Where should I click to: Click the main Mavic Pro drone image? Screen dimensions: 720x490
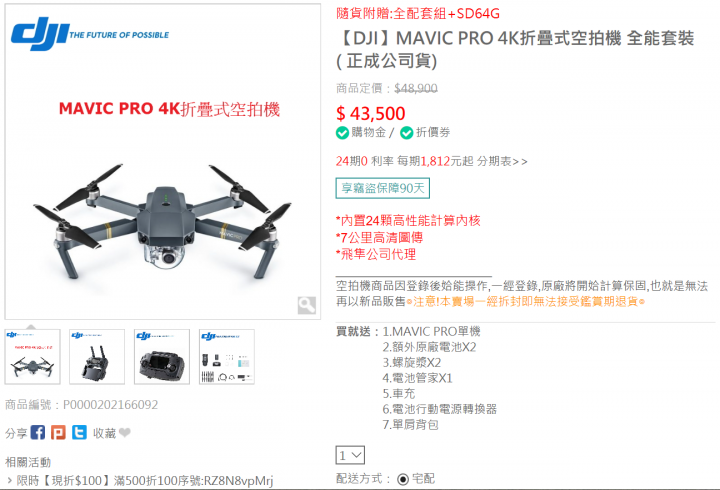pos(163,161)
